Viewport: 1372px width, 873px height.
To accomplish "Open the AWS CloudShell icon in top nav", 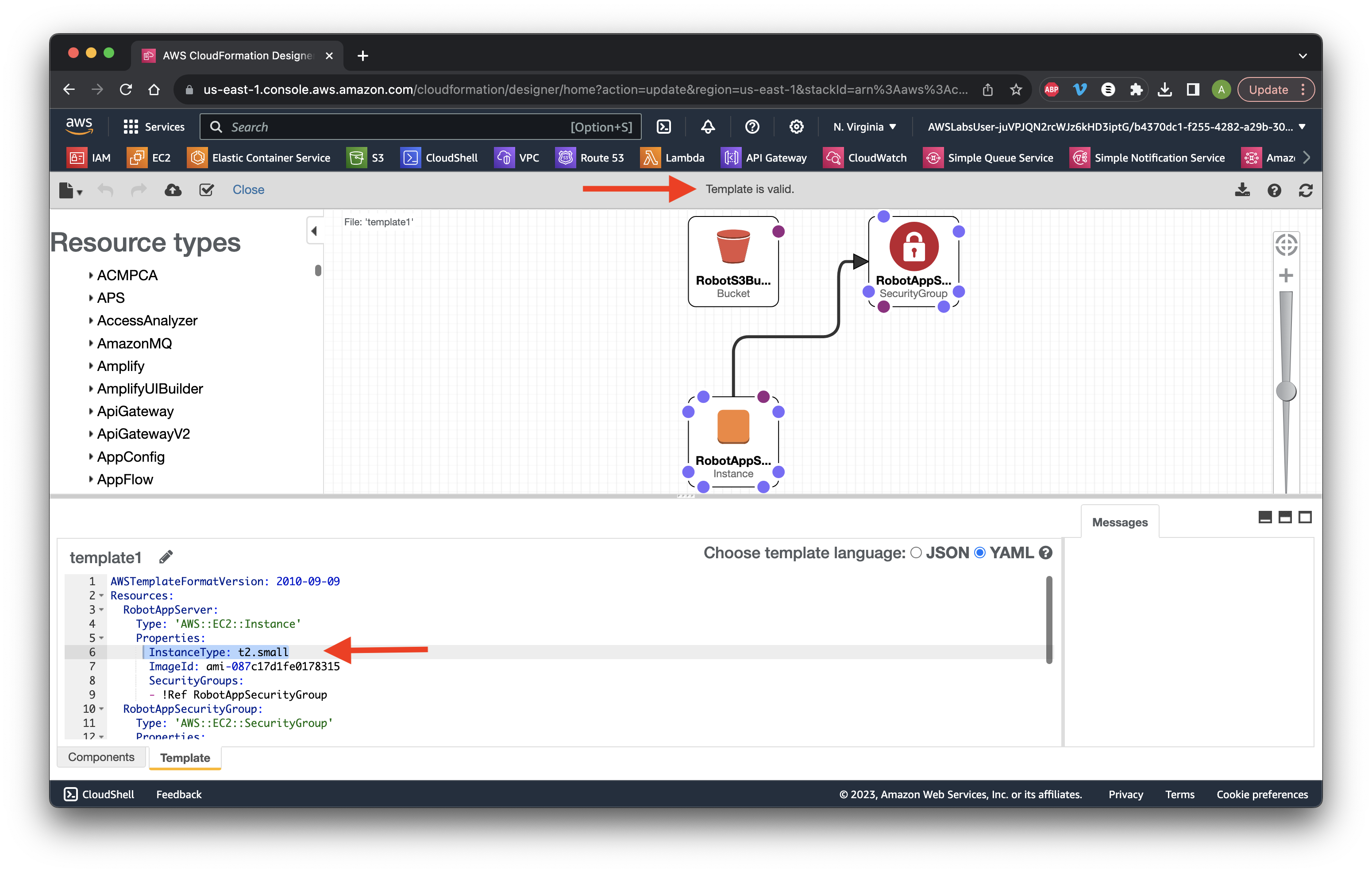I will point(664,127).
